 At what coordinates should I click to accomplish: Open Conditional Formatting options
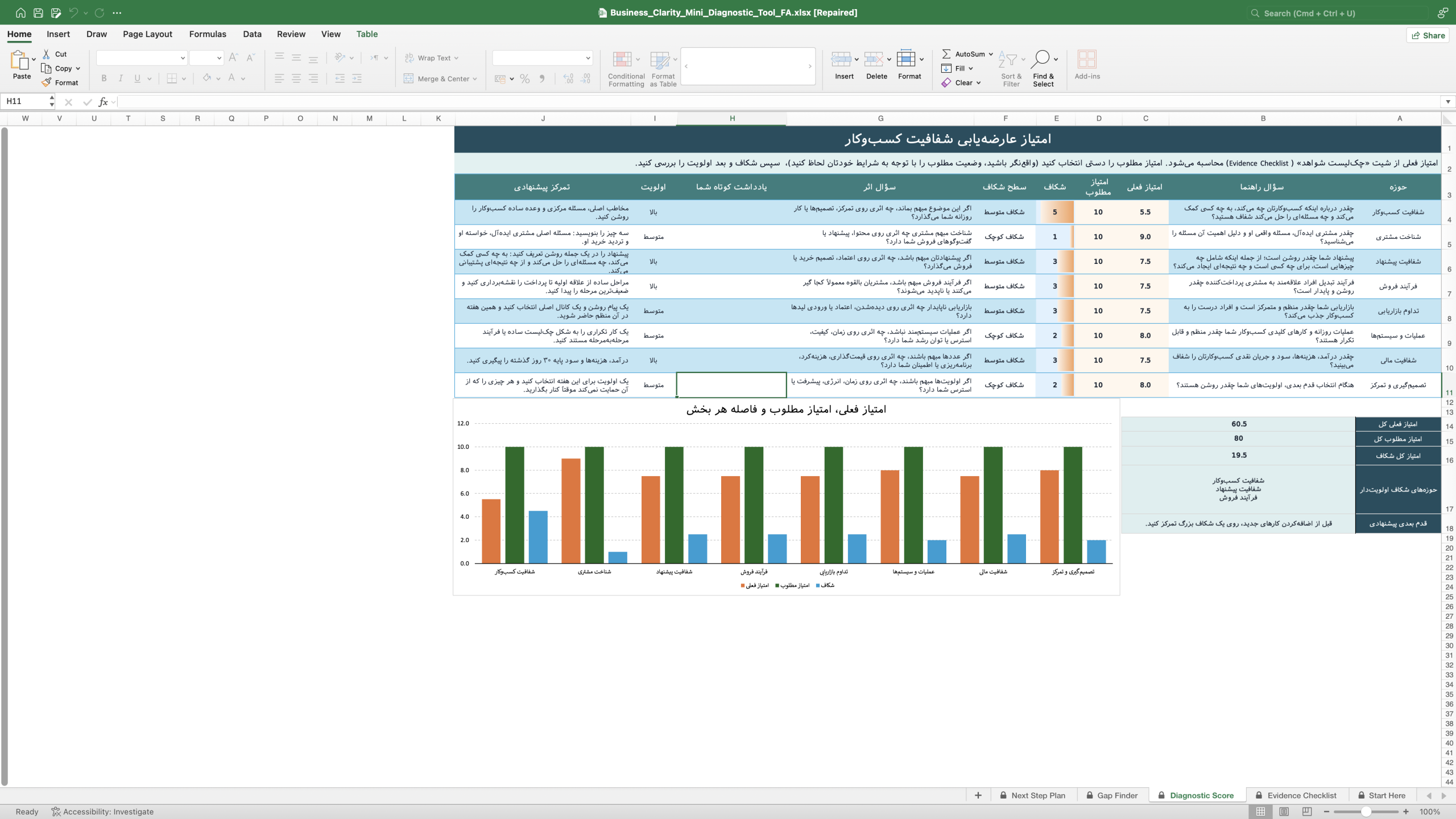(626, 68)
